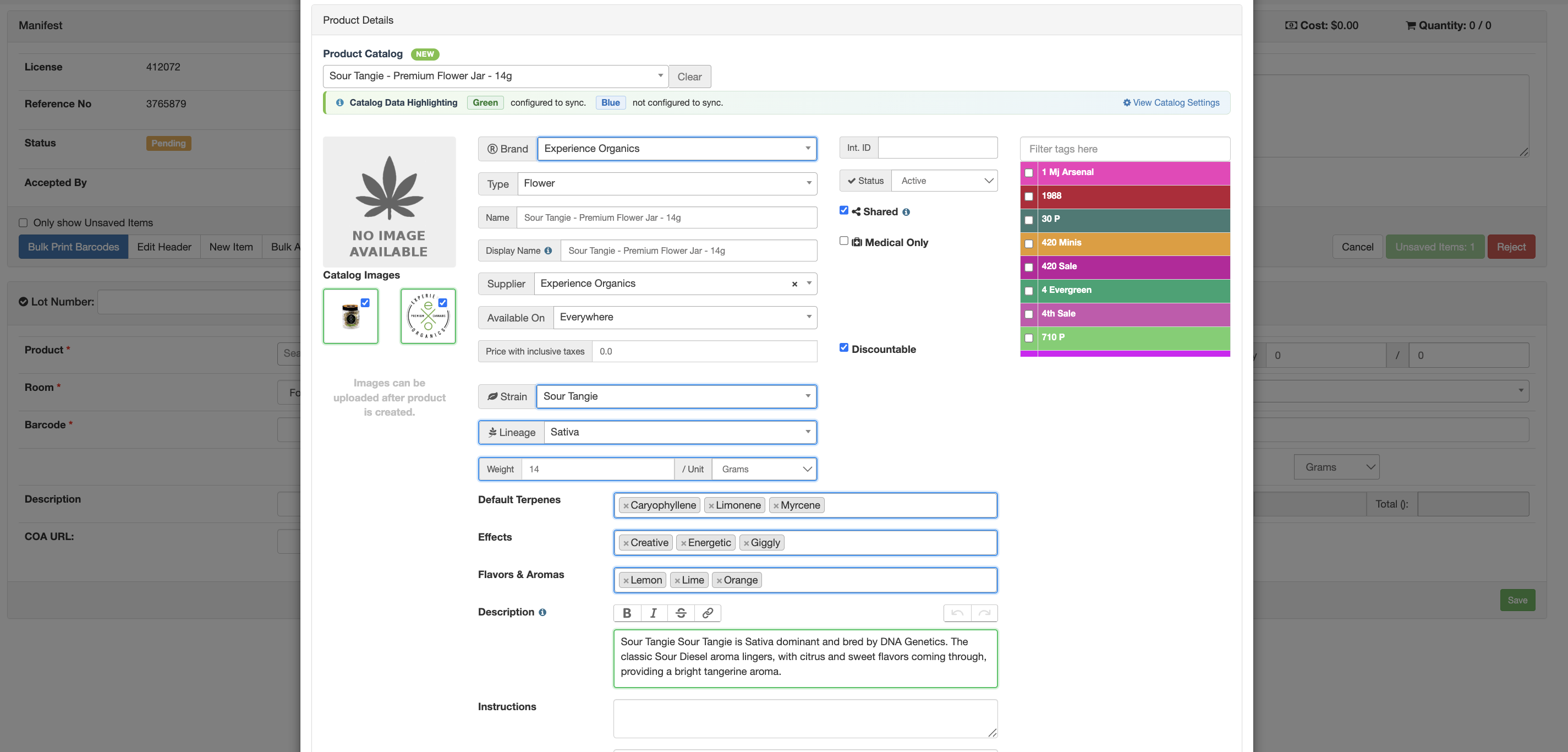The height and width of the screenshot is (752, 1568).
Task: Click the Reject button in the Manifest
Action: (x=1511, y=247)
